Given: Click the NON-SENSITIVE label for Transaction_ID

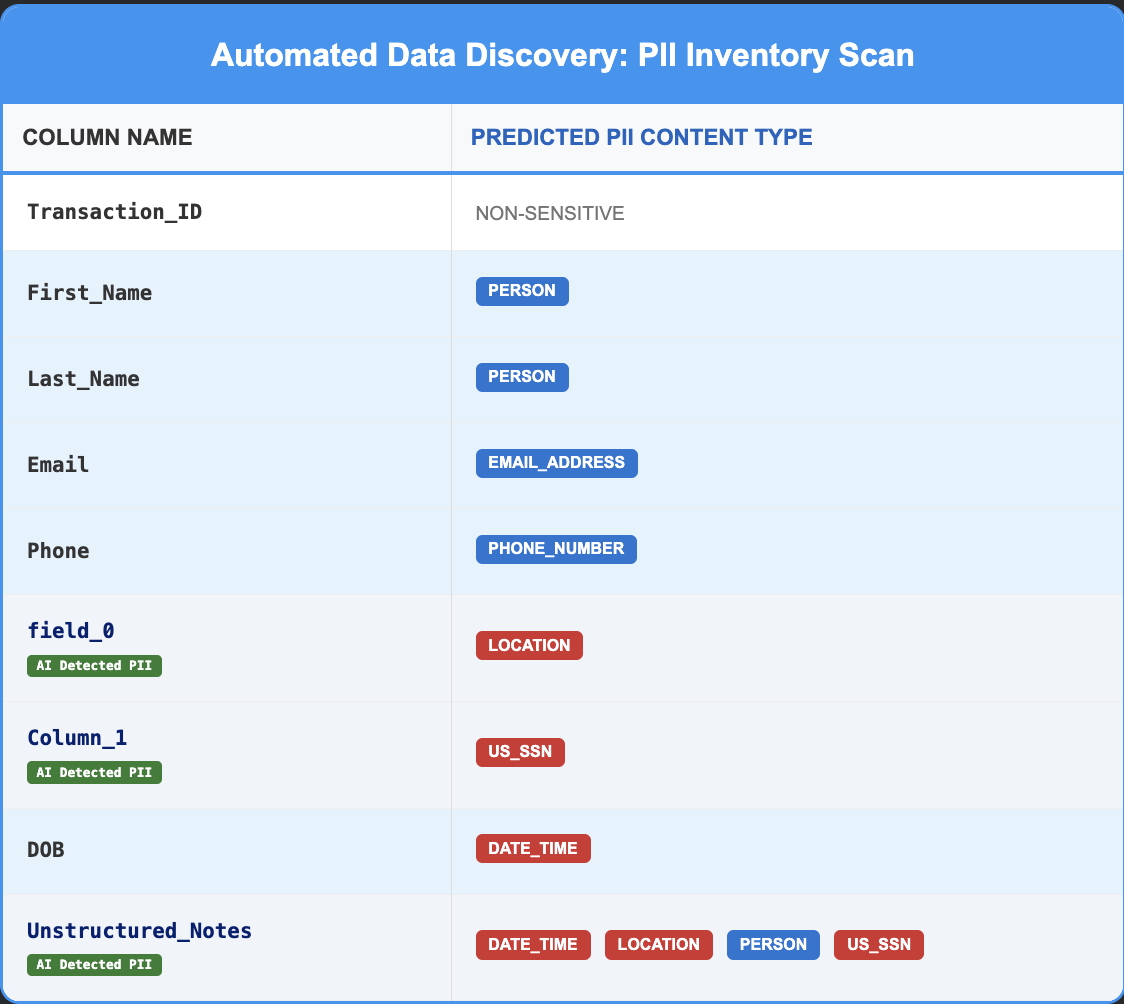Looking at the screenshot, I should point(550,213).
